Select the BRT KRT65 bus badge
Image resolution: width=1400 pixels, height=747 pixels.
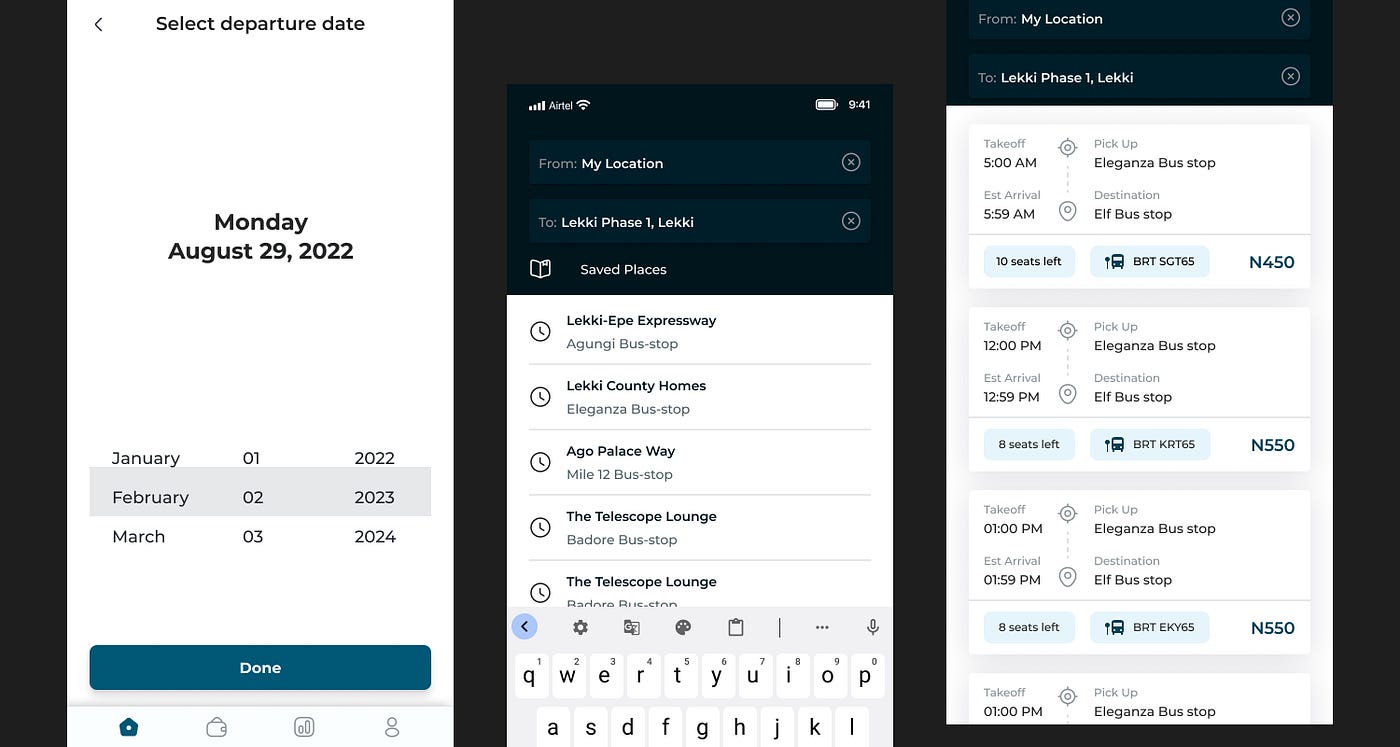click(x=1150, y=444)
